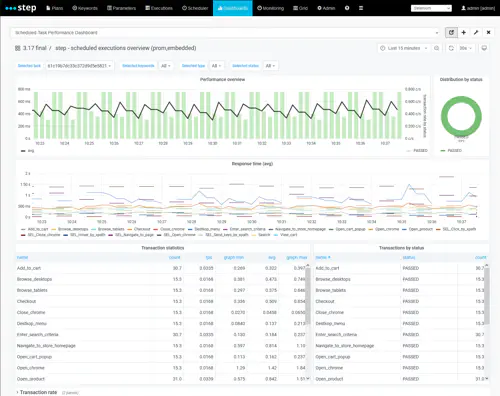Open the monitor view mode icon

[x=484, y=48]
